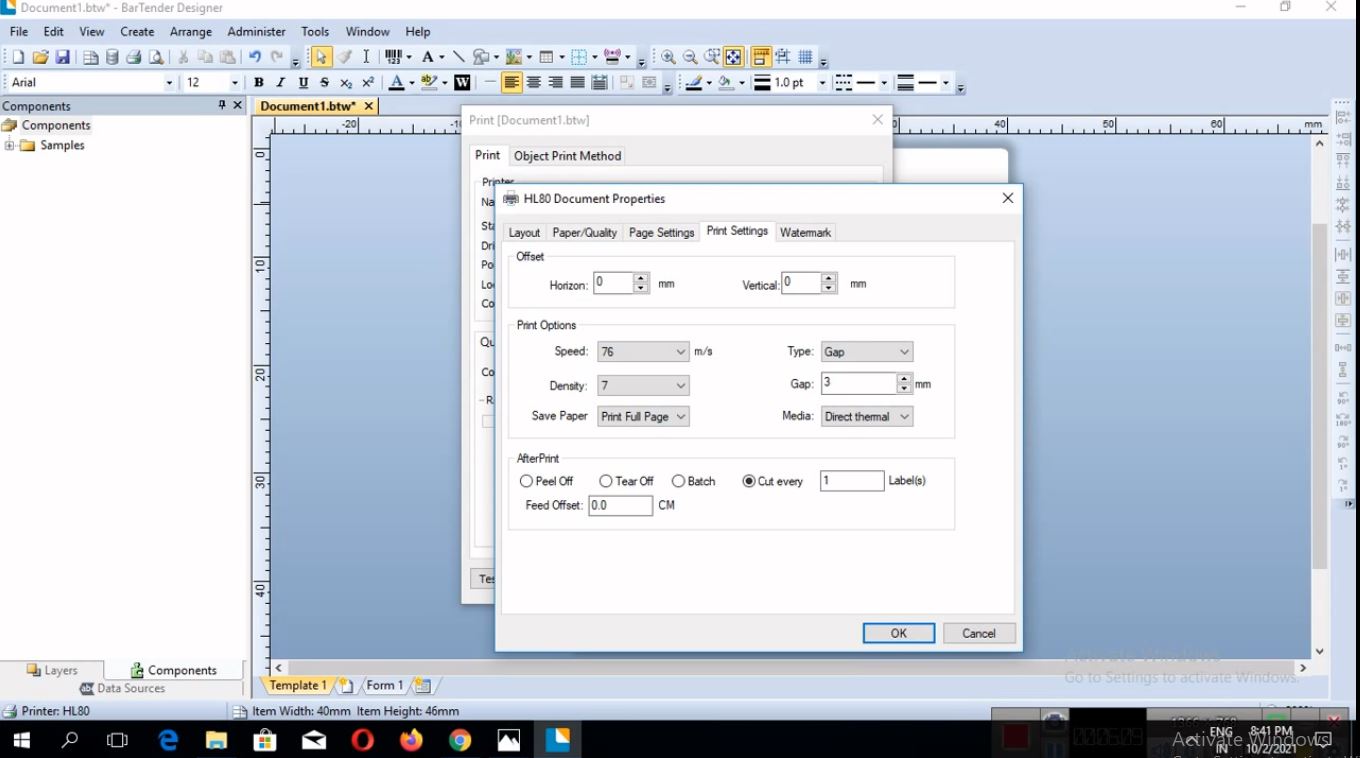1360x758 pixels.
Task: Open the Administer menu
Action: click(256, 31)
